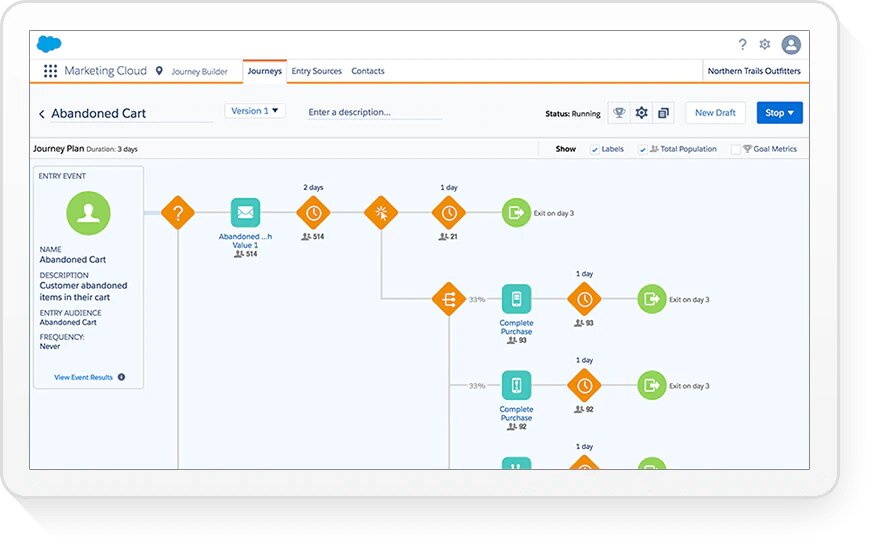876x547 pixels.
Task: Open the help question mark icon
Action: click(742, 45)
